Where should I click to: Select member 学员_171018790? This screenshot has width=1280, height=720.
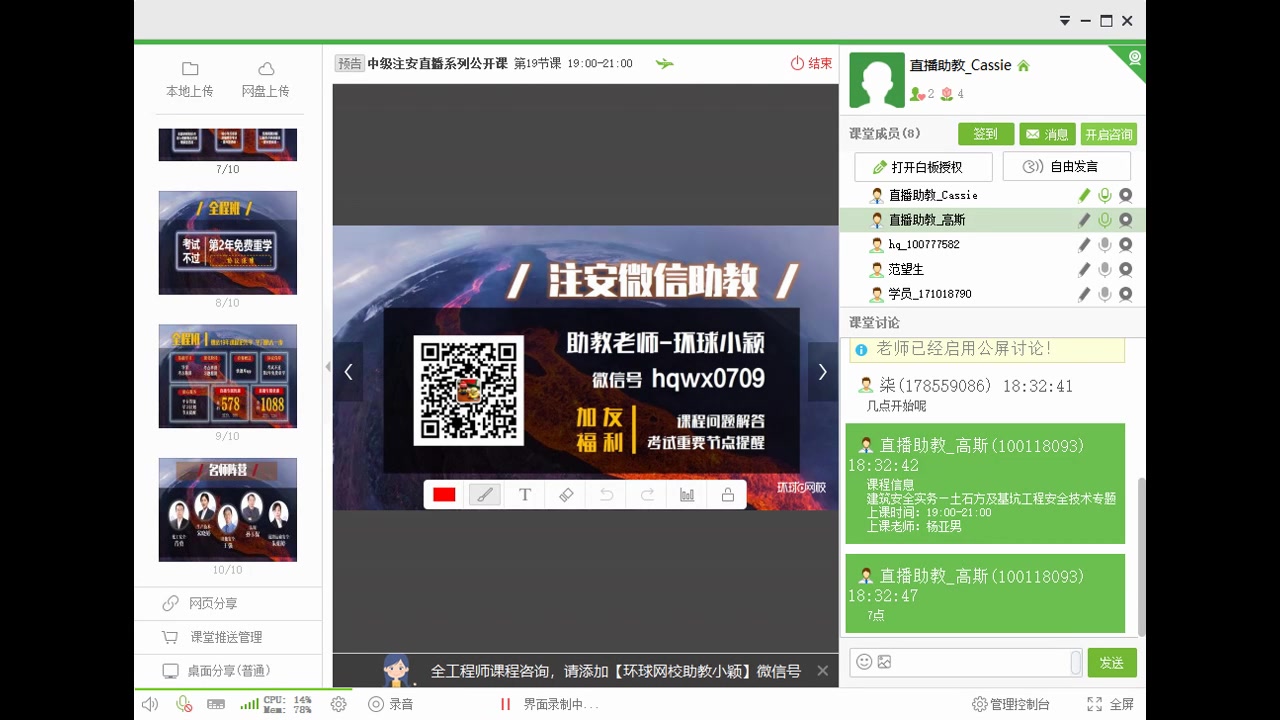point(992,294)
